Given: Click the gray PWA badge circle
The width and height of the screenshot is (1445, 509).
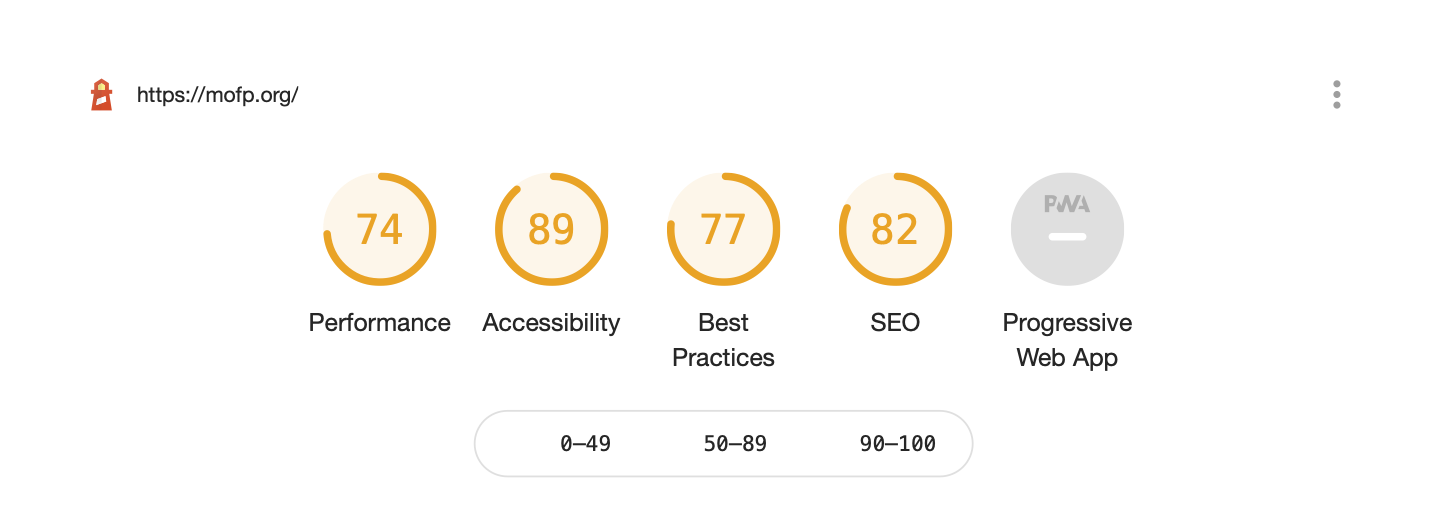Looking at the screenshot, I should tap(1067, 229).
